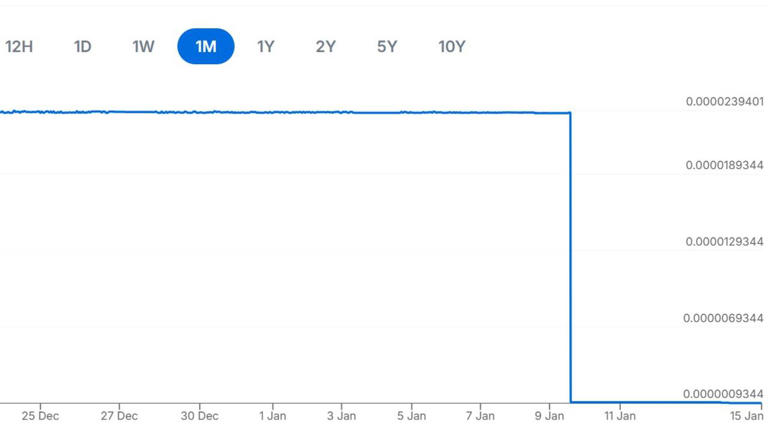Click the highlighted 1M range button
The width and height of the screenshot is (768, 432).
pyautogui.click(x=206, y=46)
